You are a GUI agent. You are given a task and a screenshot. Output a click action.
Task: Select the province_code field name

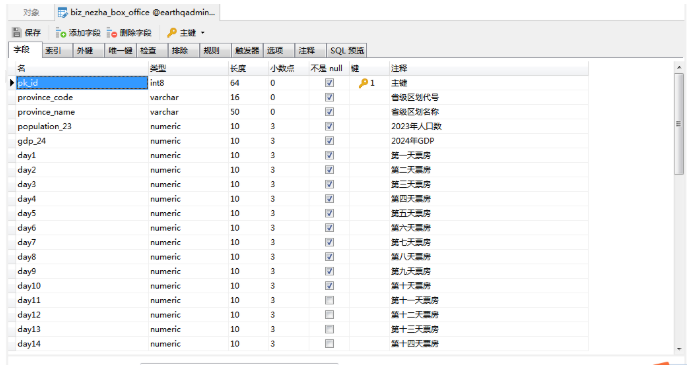(x=45, y=97)
